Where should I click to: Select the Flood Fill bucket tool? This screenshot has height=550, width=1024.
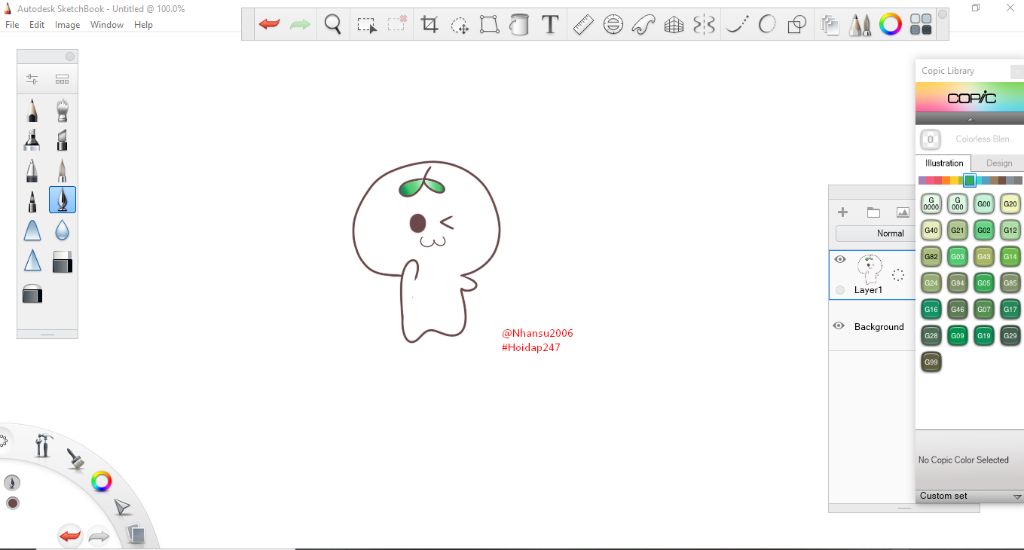click(x=519, y=25)
